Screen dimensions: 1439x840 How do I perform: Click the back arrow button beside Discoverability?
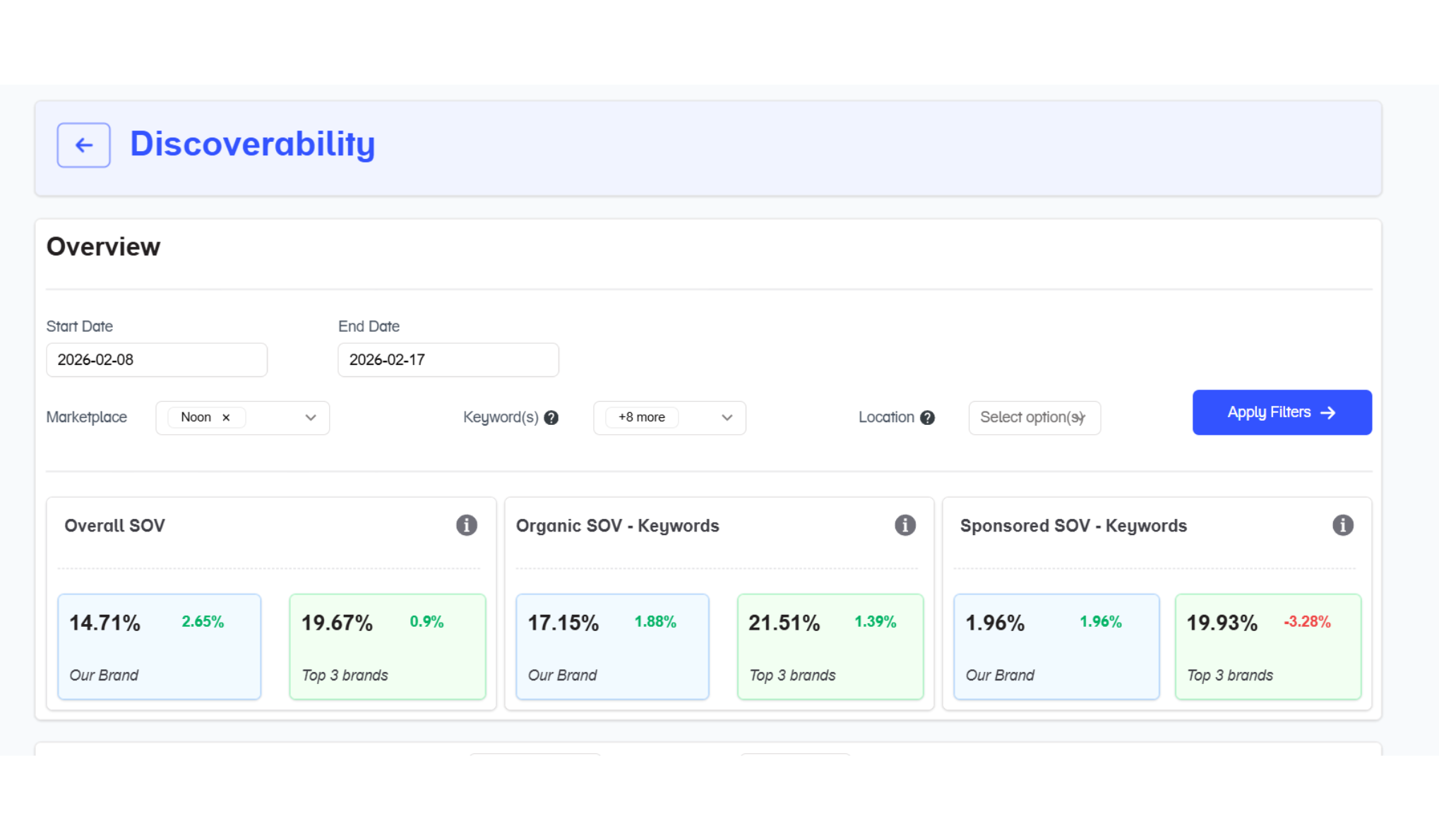[83, 145]
